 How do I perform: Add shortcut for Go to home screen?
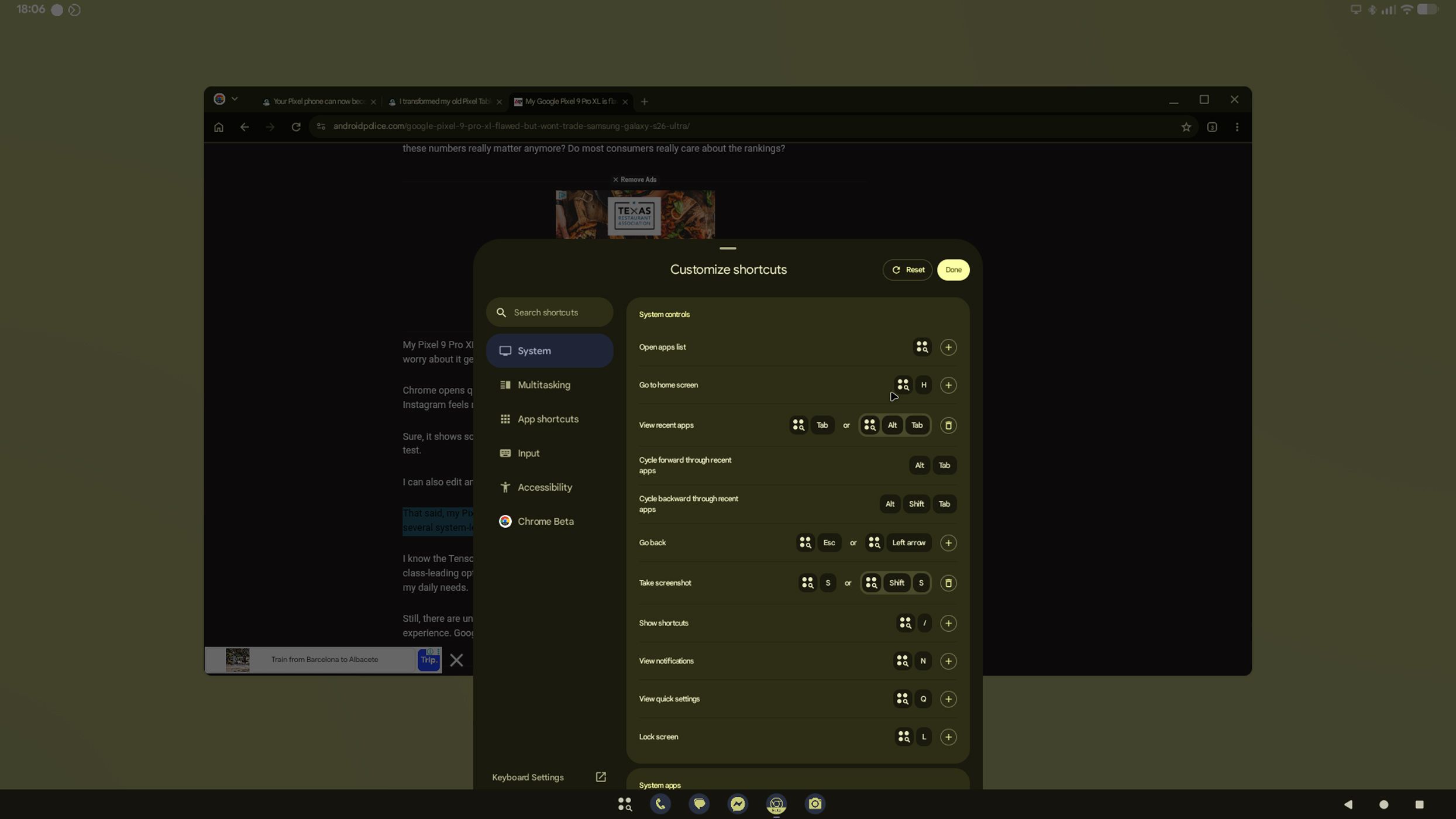point(948,386)
